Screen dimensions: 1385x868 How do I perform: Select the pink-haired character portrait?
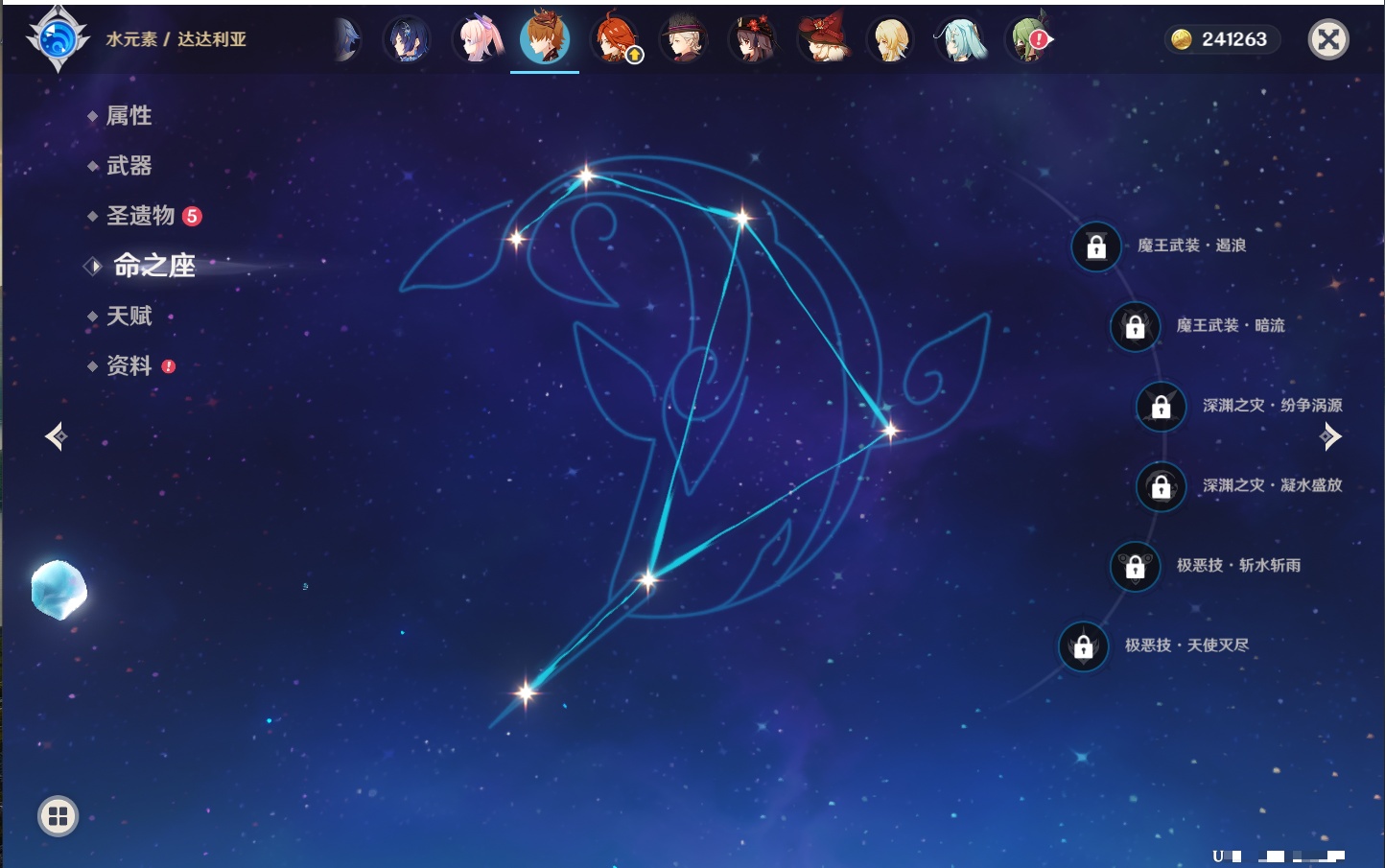pos(477,40)
